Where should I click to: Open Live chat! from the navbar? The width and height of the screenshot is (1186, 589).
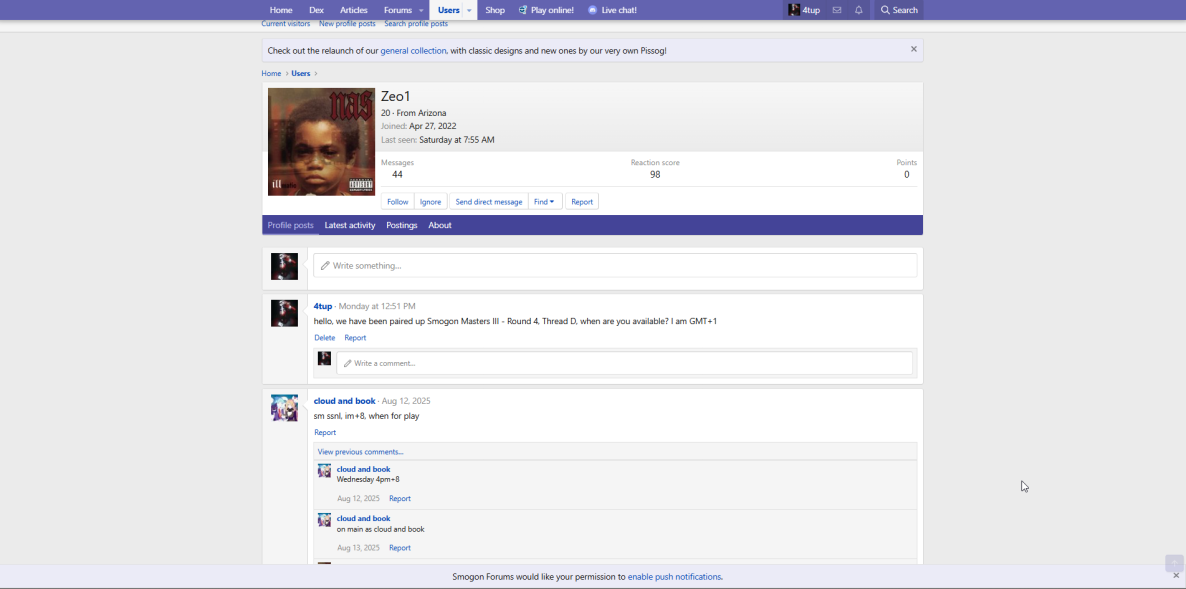[612, 10]
